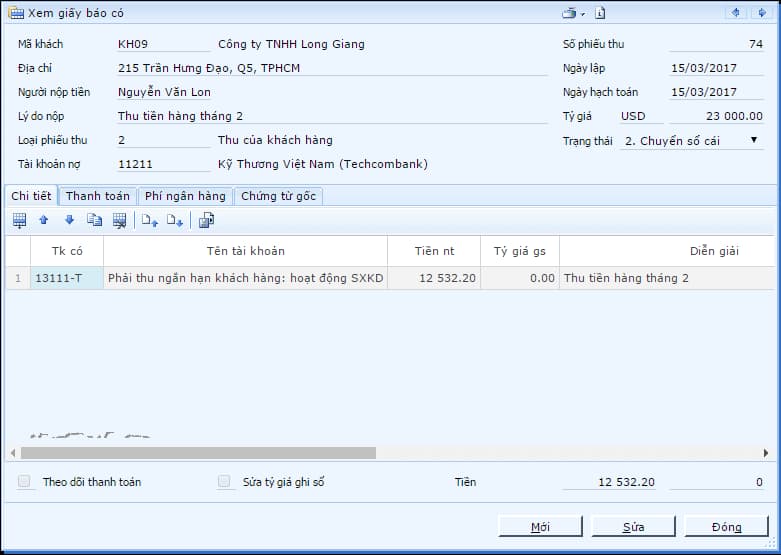Image resolution: width=781 pixels, height=555 pixels.
Task: Select the Diễn giải cell in row 1
Action: click(x=667, y=278)
